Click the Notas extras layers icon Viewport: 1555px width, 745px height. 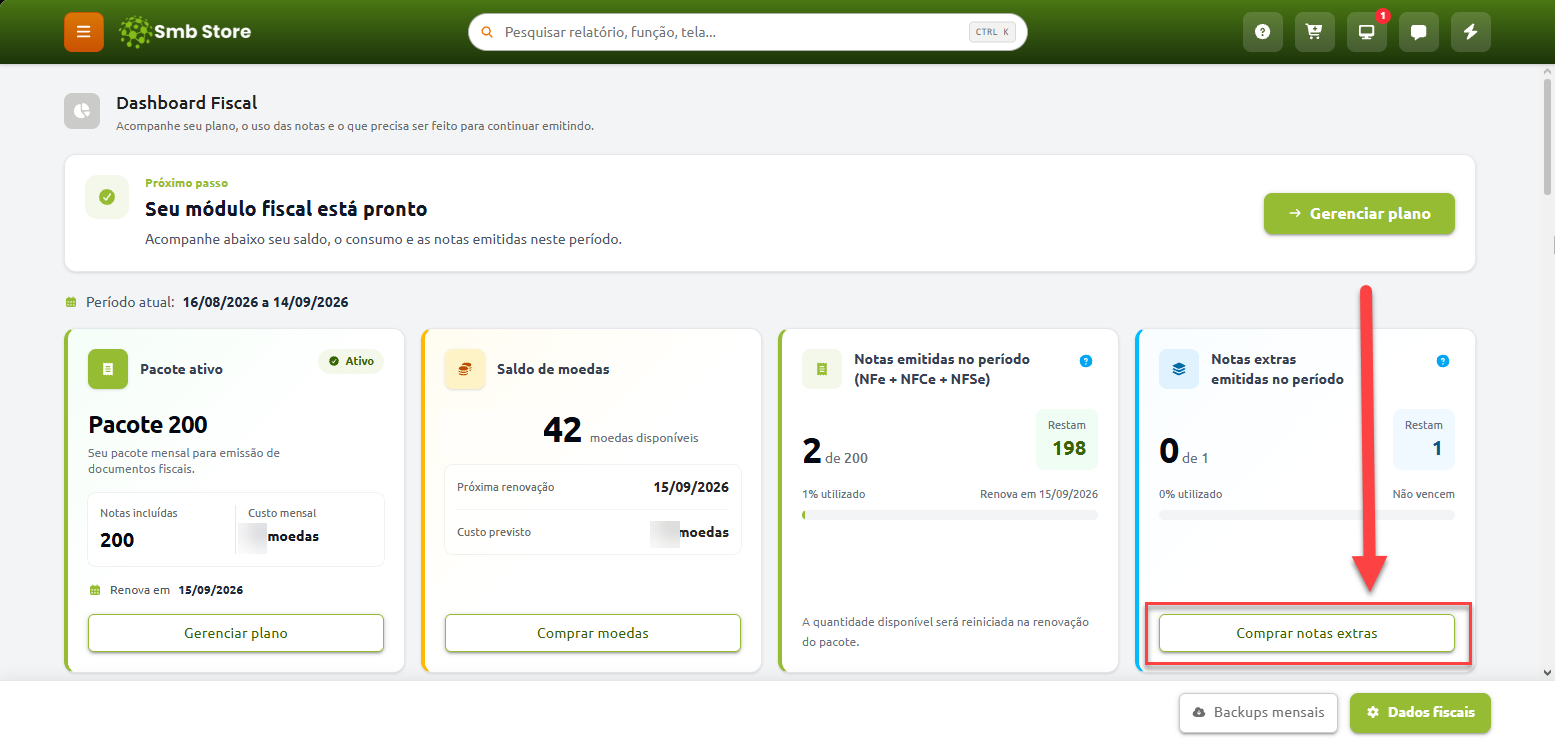click(1179, 369)
